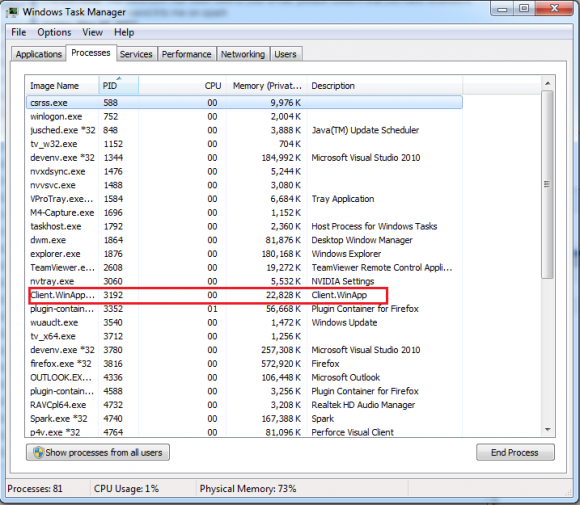Switch to the Services tab
This screenshot has height=505, width=580.
click(x=136, y=54)
